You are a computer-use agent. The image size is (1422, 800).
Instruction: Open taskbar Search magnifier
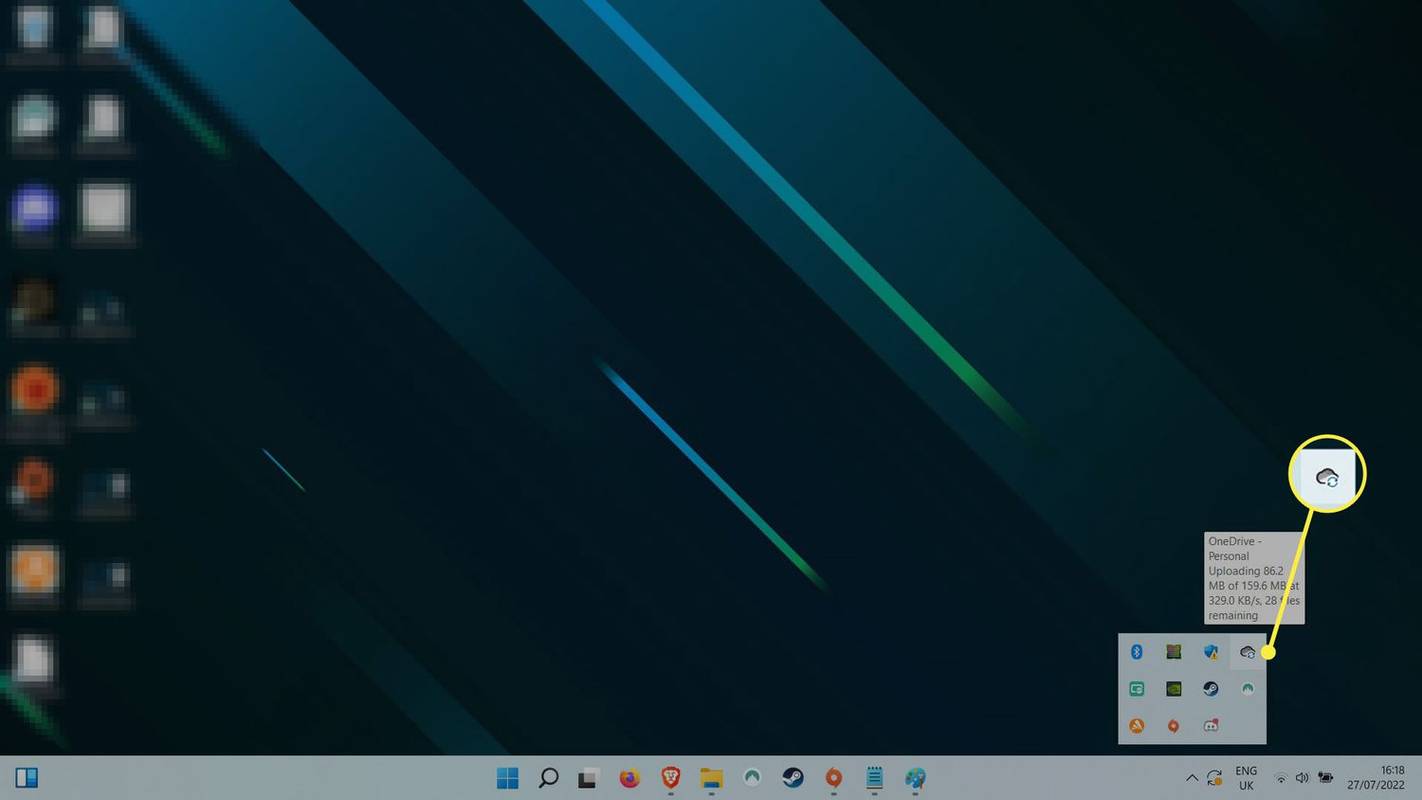click(548, 778)
